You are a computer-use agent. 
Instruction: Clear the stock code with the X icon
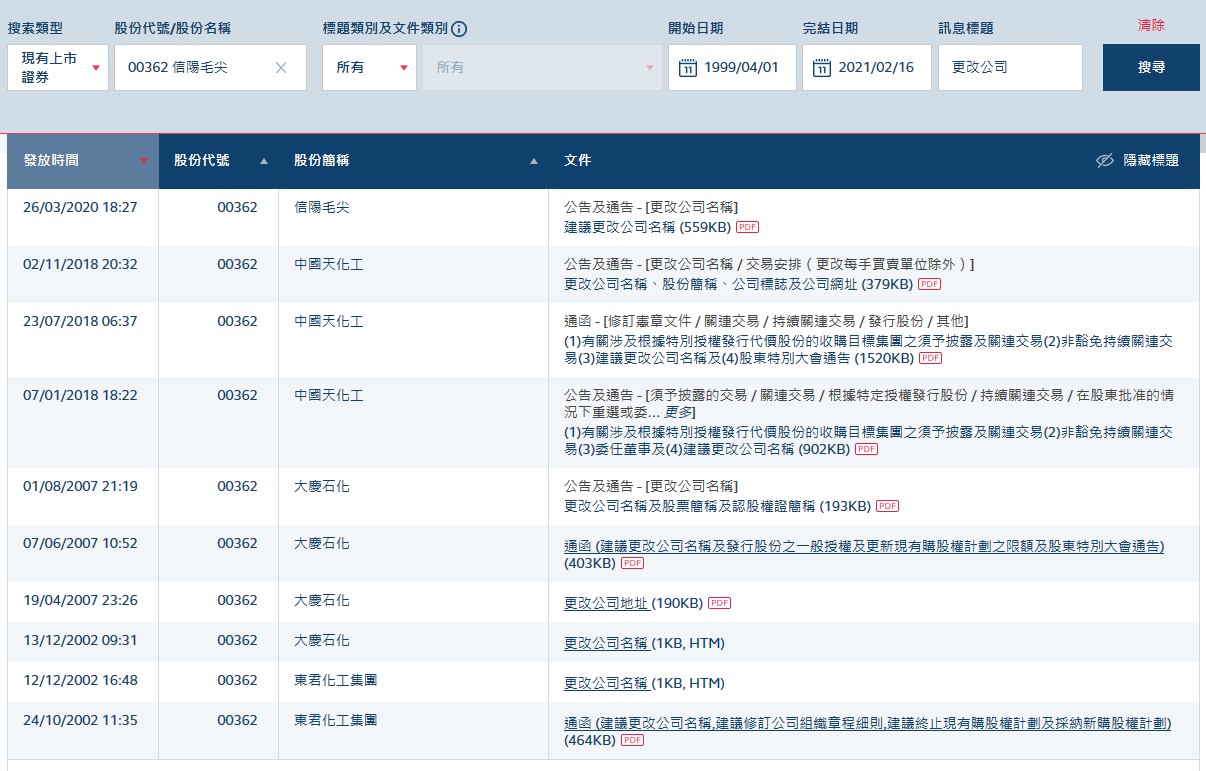[x=281, y=68]
